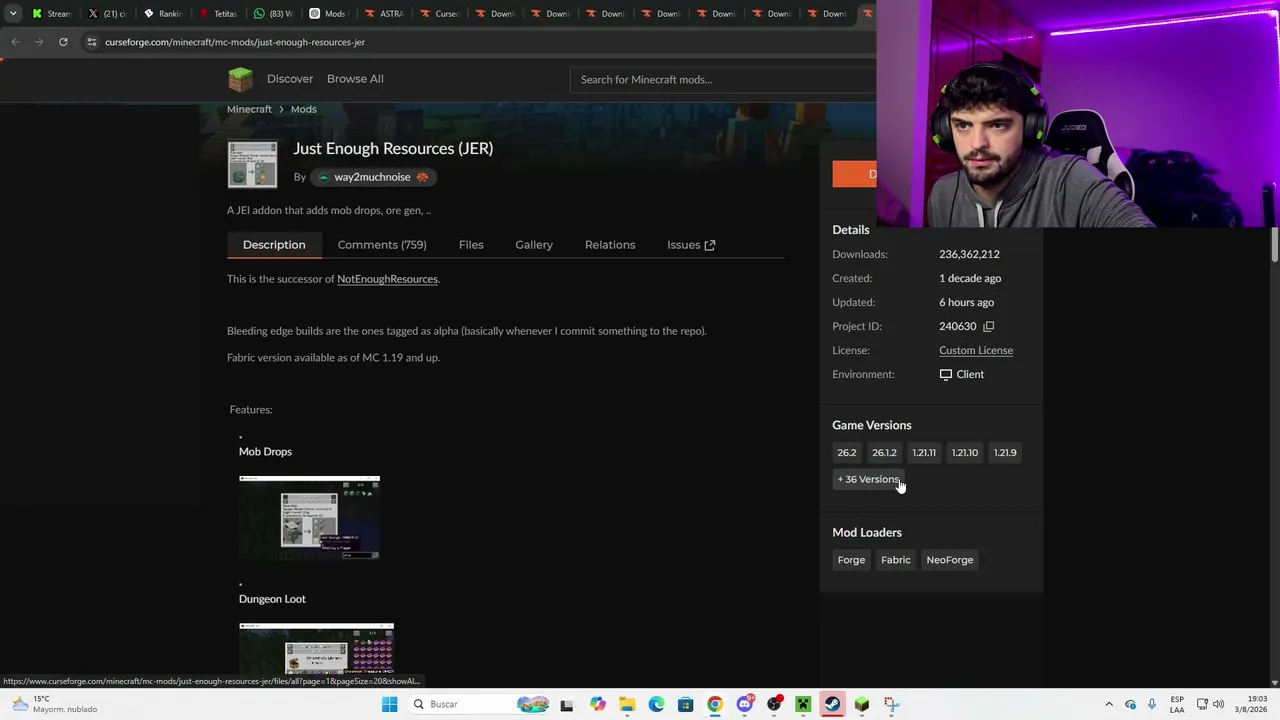The image size is (1280, 720).
Task: Show hidden system tray icons
Action: 1109,704
